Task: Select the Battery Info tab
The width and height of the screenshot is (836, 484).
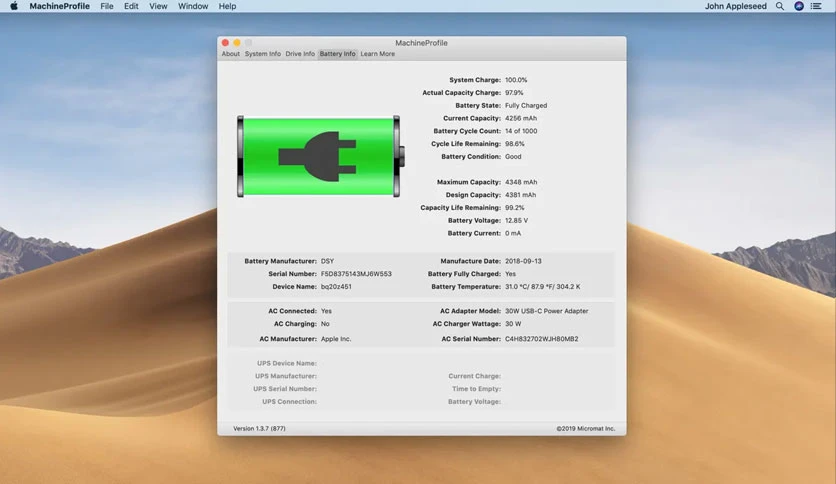Action: (x=337, y=54)
